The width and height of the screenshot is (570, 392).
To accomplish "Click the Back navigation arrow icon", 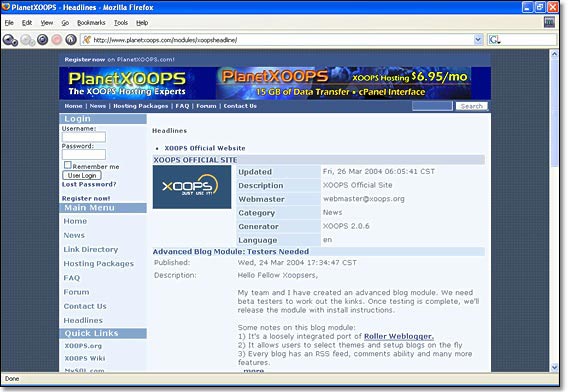I will pos(10,40).
